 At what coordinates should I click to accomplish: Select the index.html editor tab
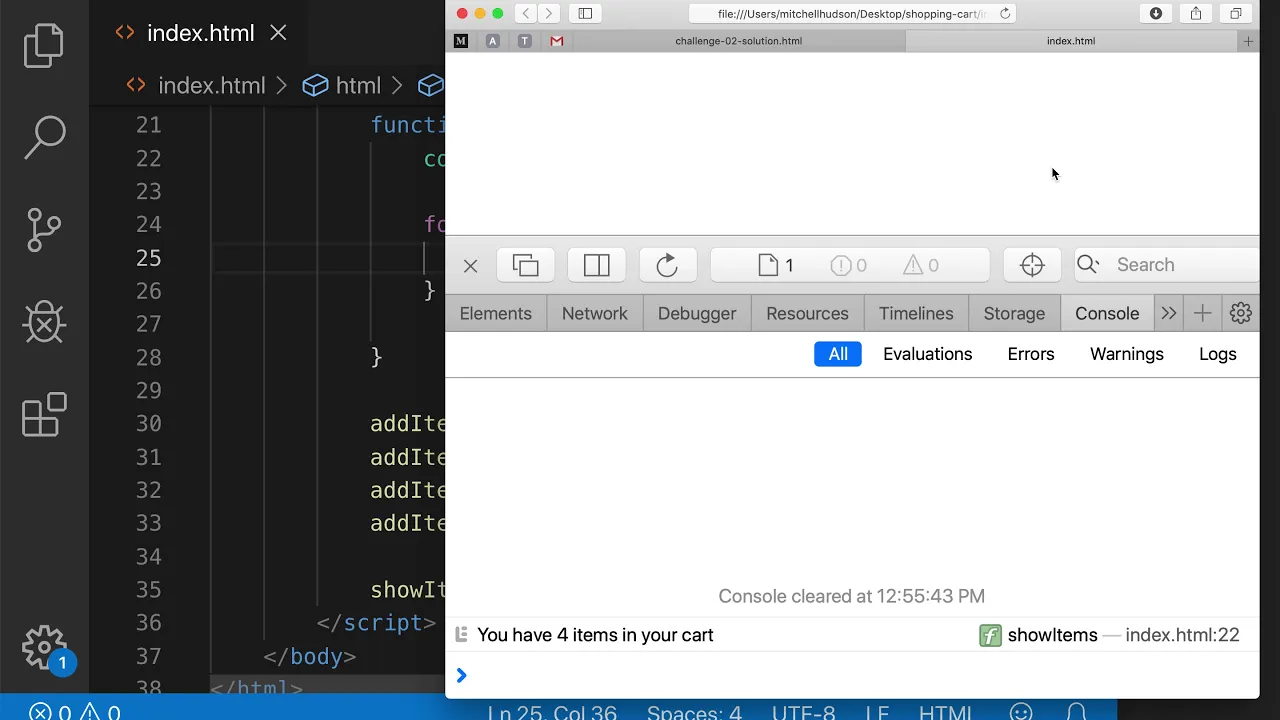click(200, 33)
